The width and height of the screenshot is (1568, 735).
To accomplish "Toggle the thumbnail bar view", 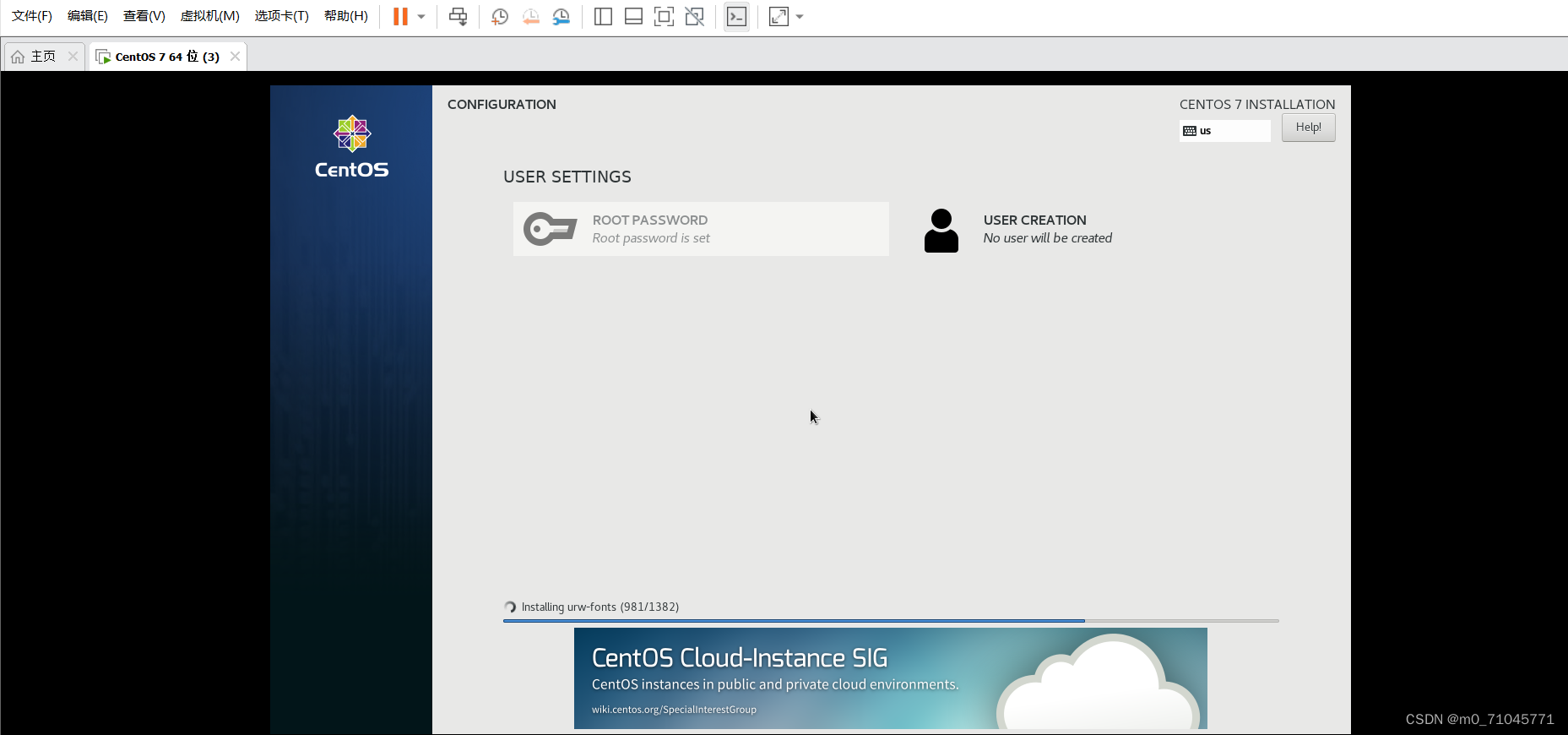I will pyautogui.click(x=633, y=16).
